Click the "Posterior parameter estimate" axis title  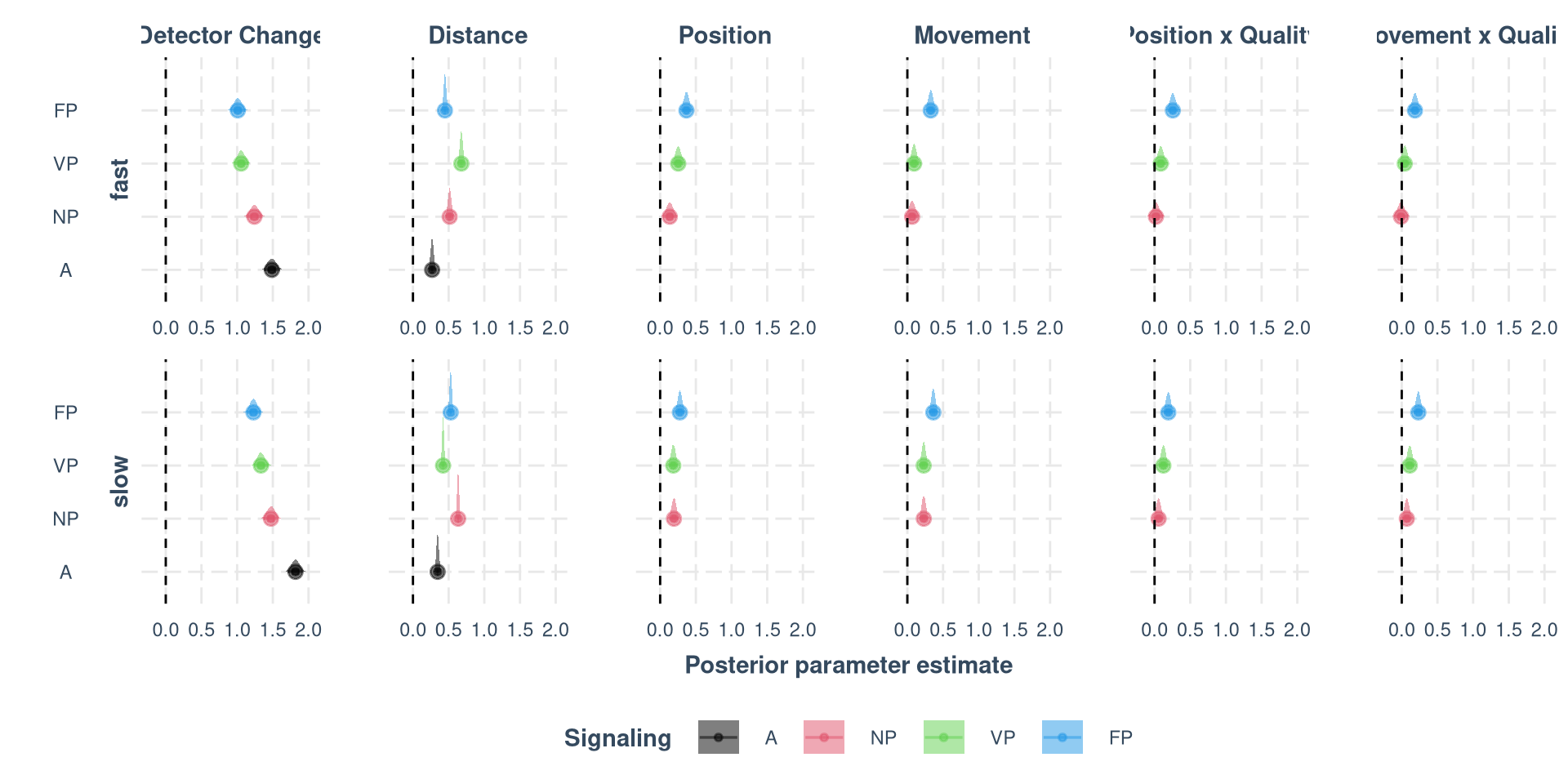point(849,666)
